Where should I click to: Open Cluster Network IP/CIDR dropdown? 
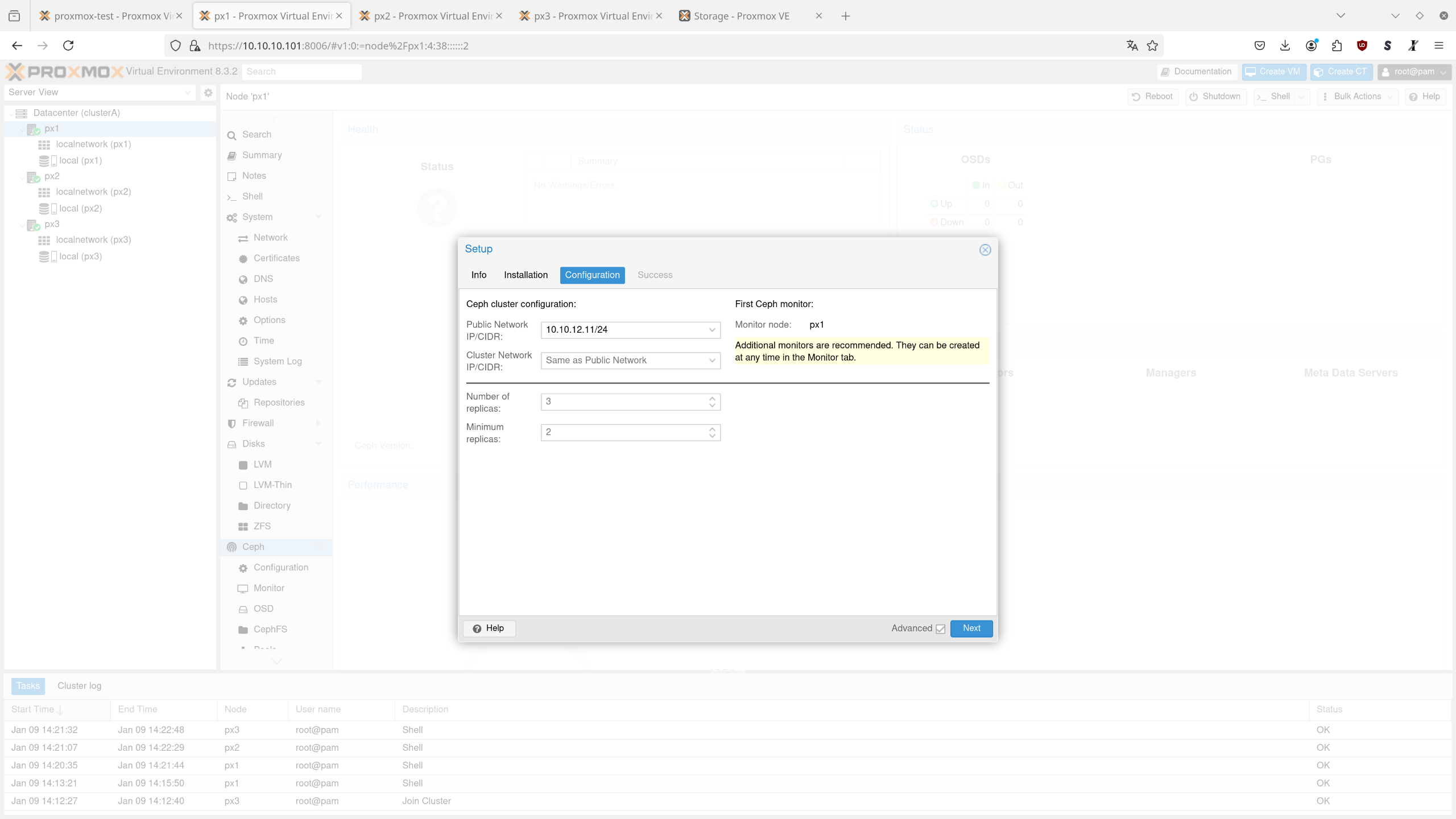coord(712,361)
